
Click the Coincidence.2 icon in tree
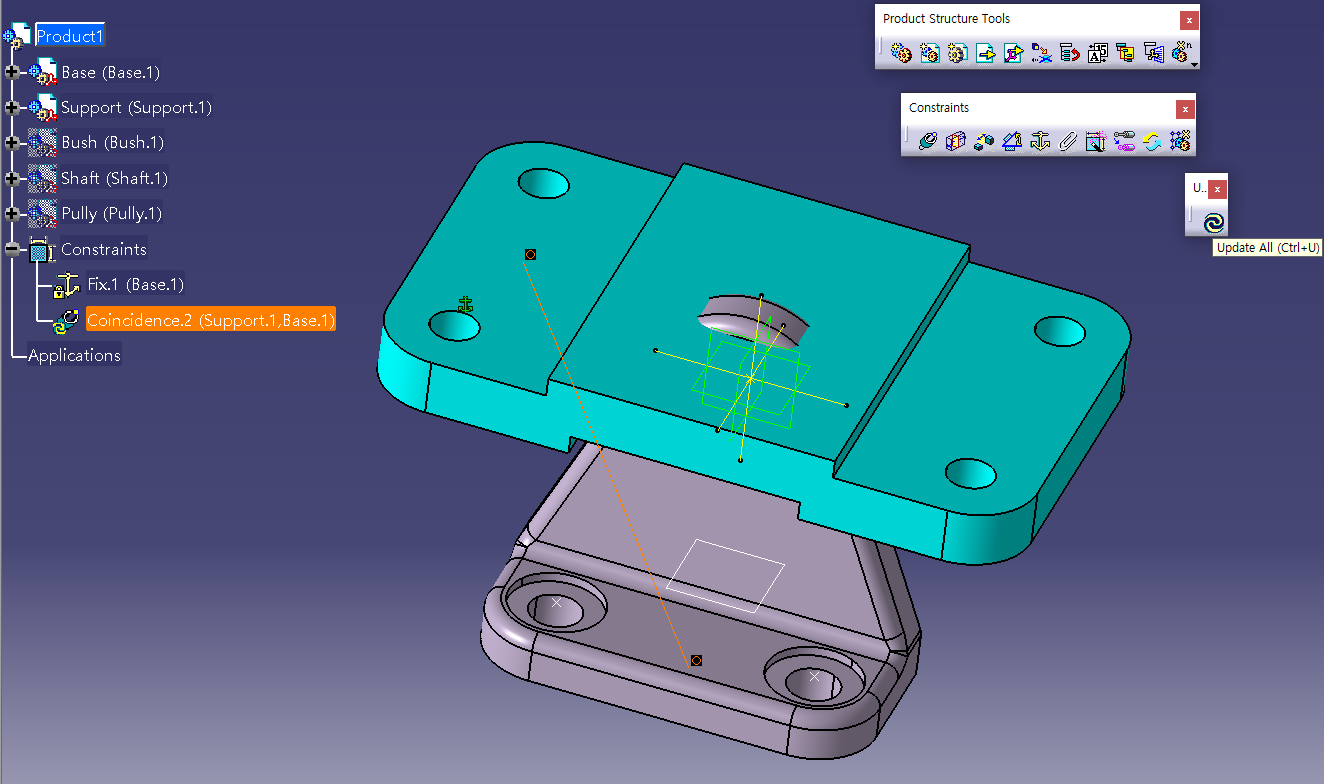pos(67,321)
